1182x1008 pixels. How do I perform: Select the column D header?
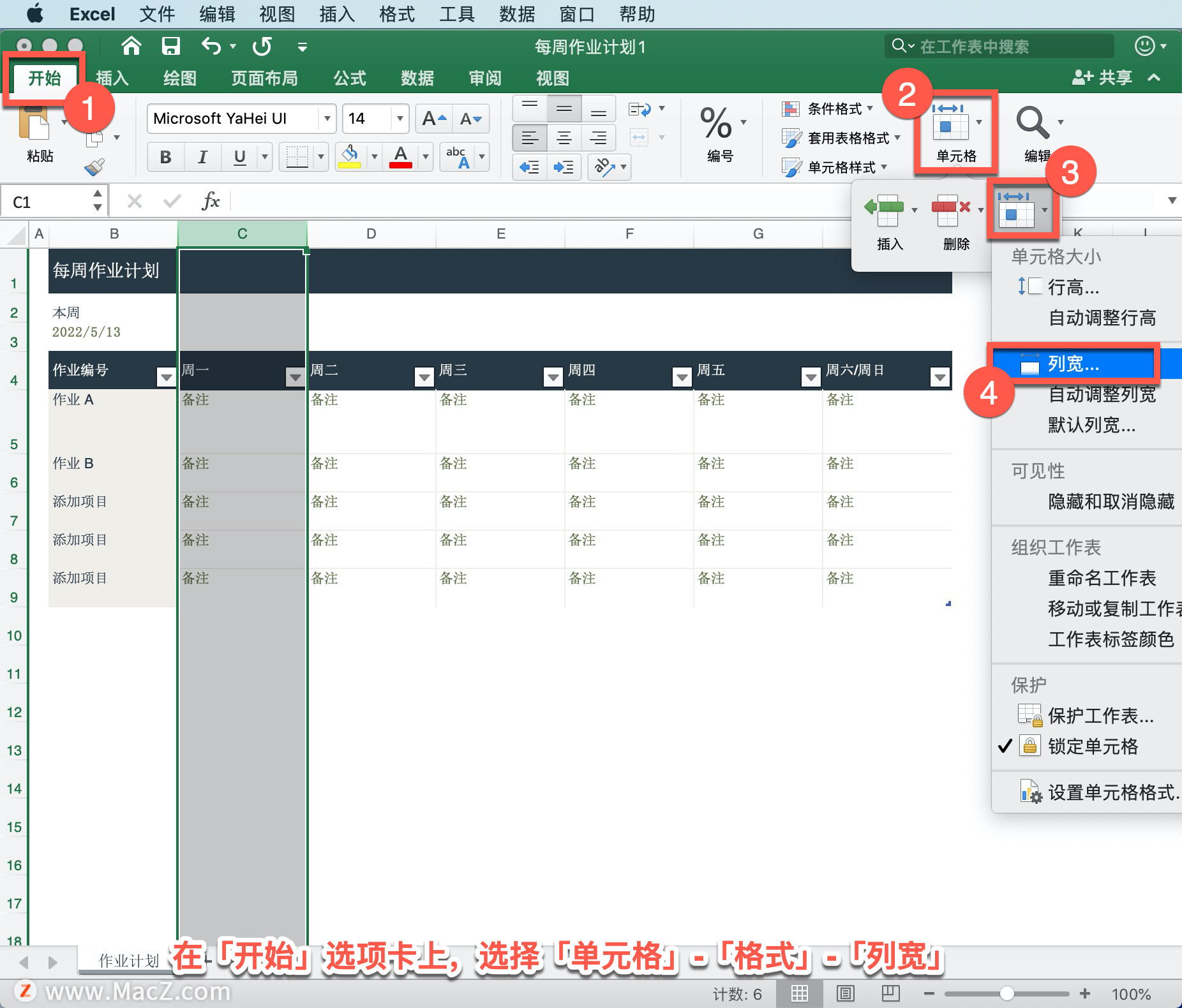[x=371, y=233]
